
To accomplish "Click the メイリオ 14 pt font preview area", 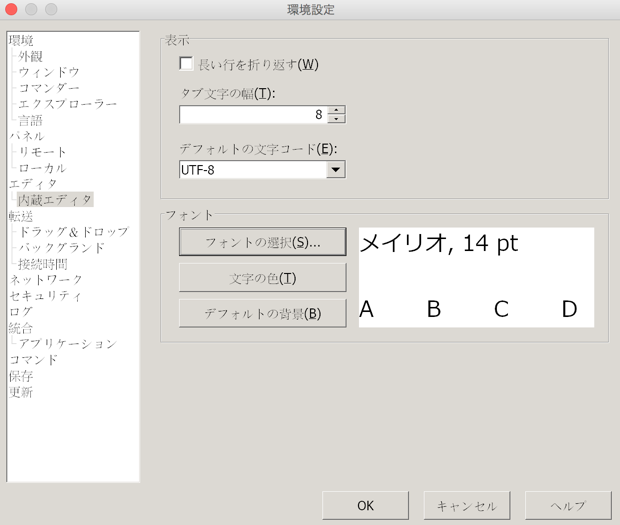I will (x=476, y=277).
